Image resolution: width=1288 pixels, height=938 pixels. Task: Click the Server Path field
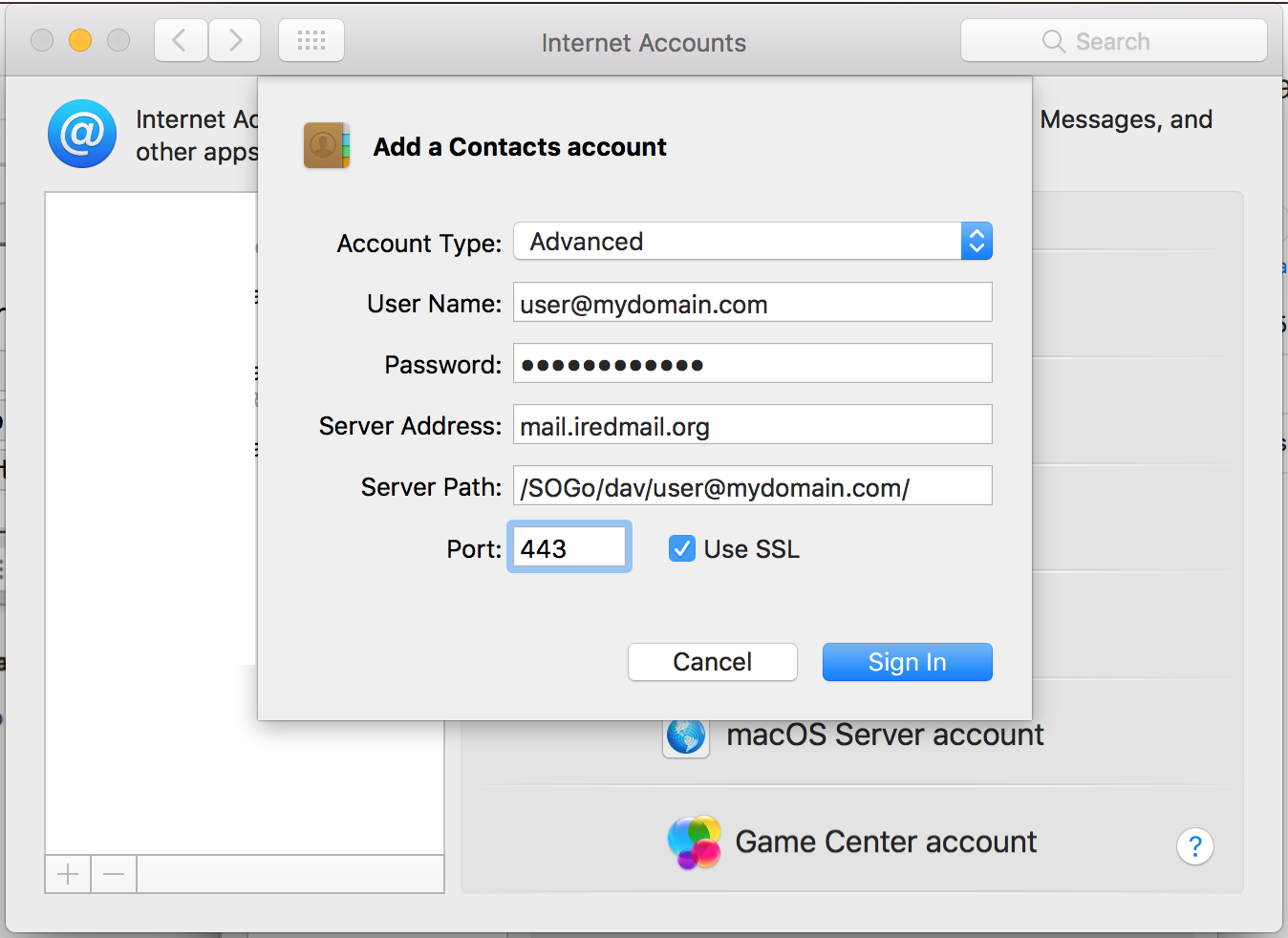753,485
